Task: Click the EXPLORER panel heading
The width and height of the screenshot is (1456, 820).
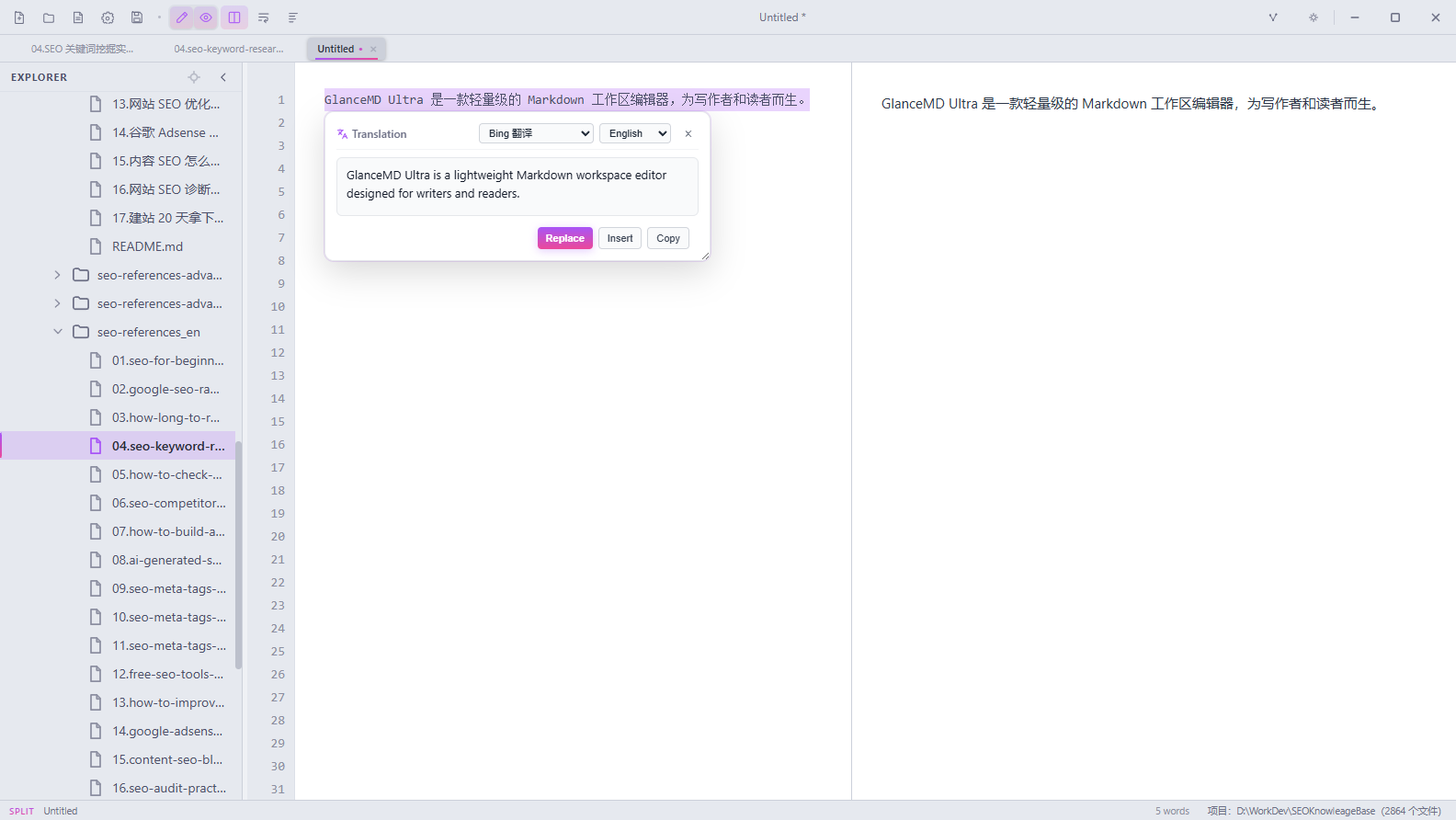Action: click(40, 77)
